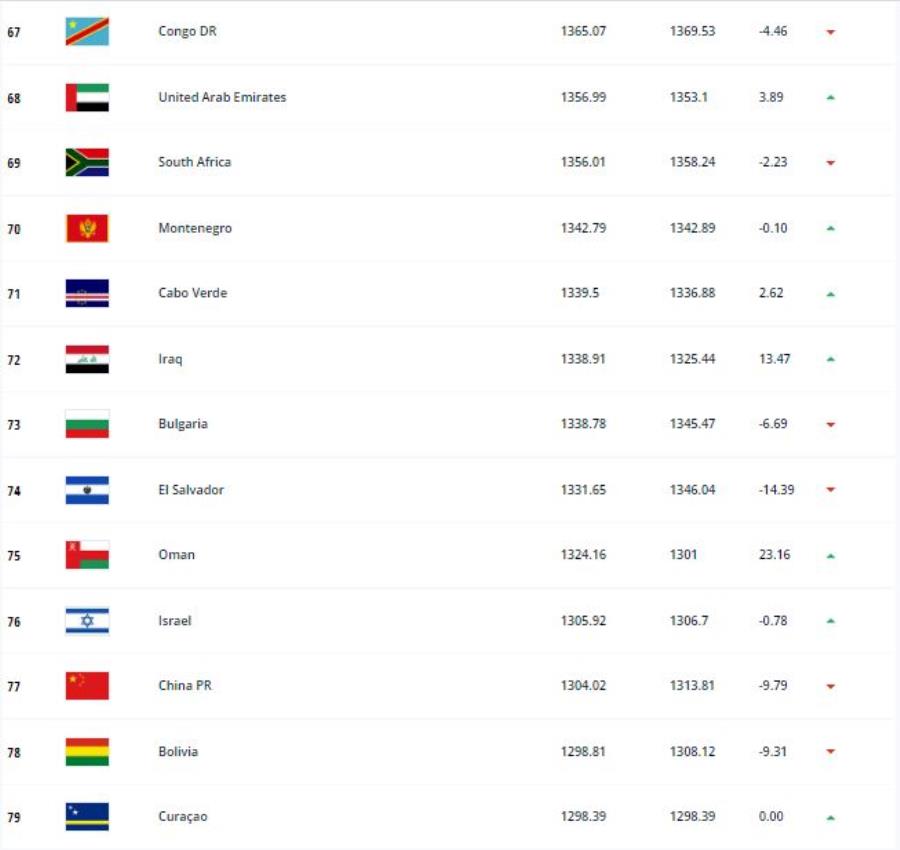This screenshot has height=850, width=900.
Task: Click the Curaçao flag icon
Action: point(87,817)
